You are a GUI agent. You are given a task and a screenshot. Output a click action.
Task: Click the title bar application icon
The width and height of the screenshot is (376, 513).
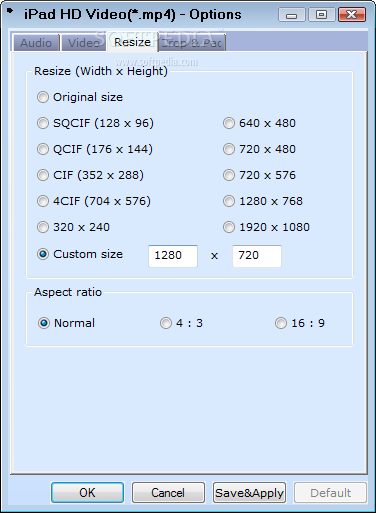(x=10, y=11)
